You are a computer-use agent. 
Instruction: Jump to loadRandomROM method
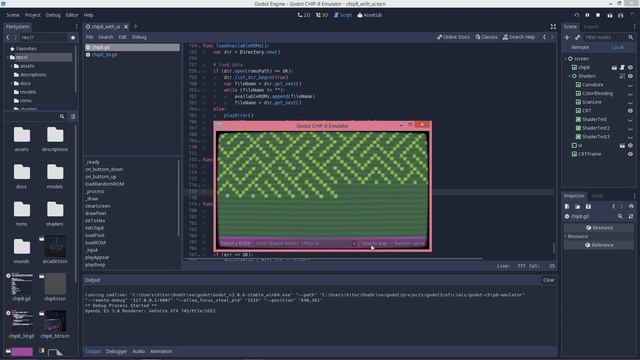pyautogui.click(x=104, y=184)
